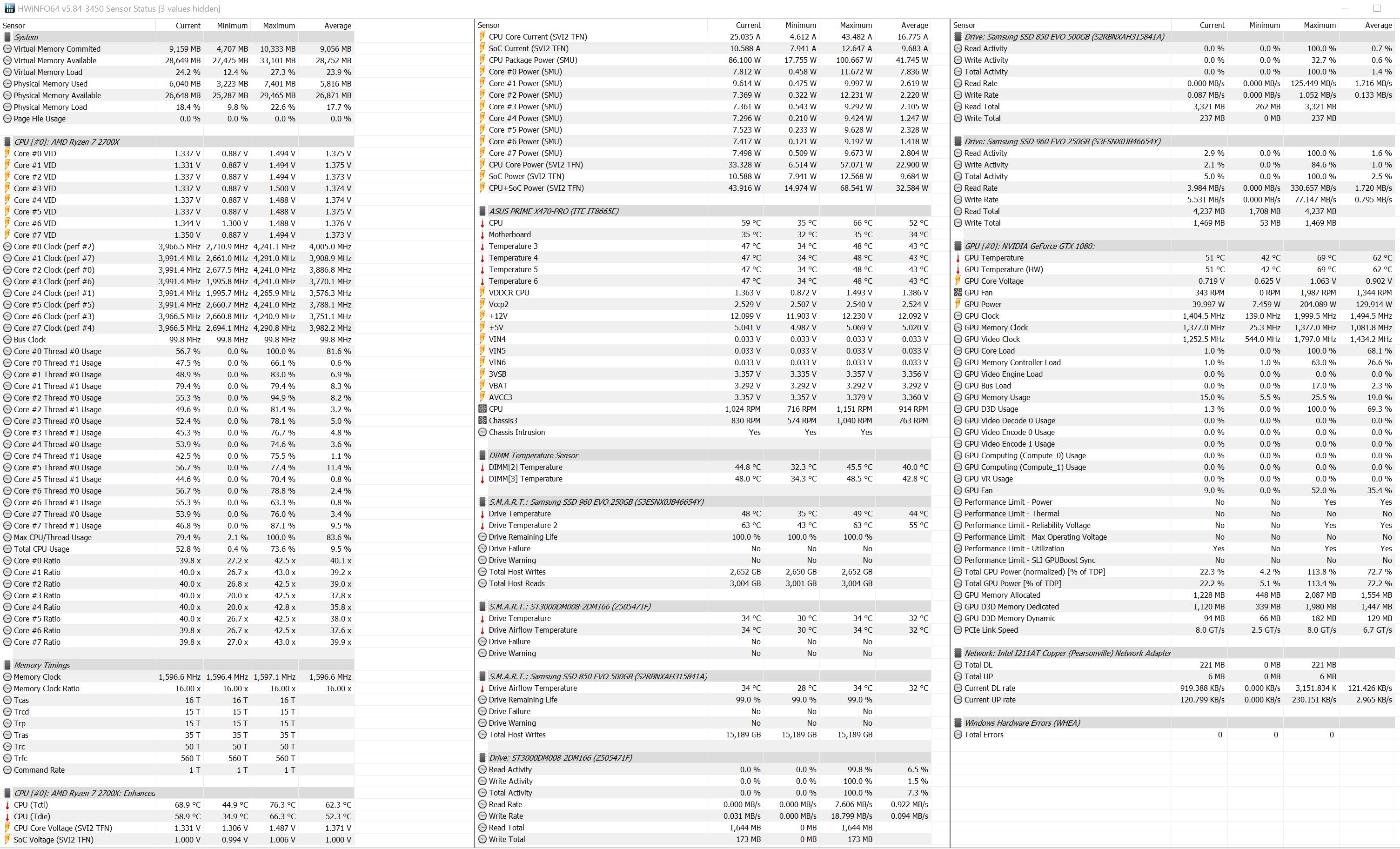Click the lightning icon beside VBAT
The image size is (1400, 849).
(x=482, y=385)
